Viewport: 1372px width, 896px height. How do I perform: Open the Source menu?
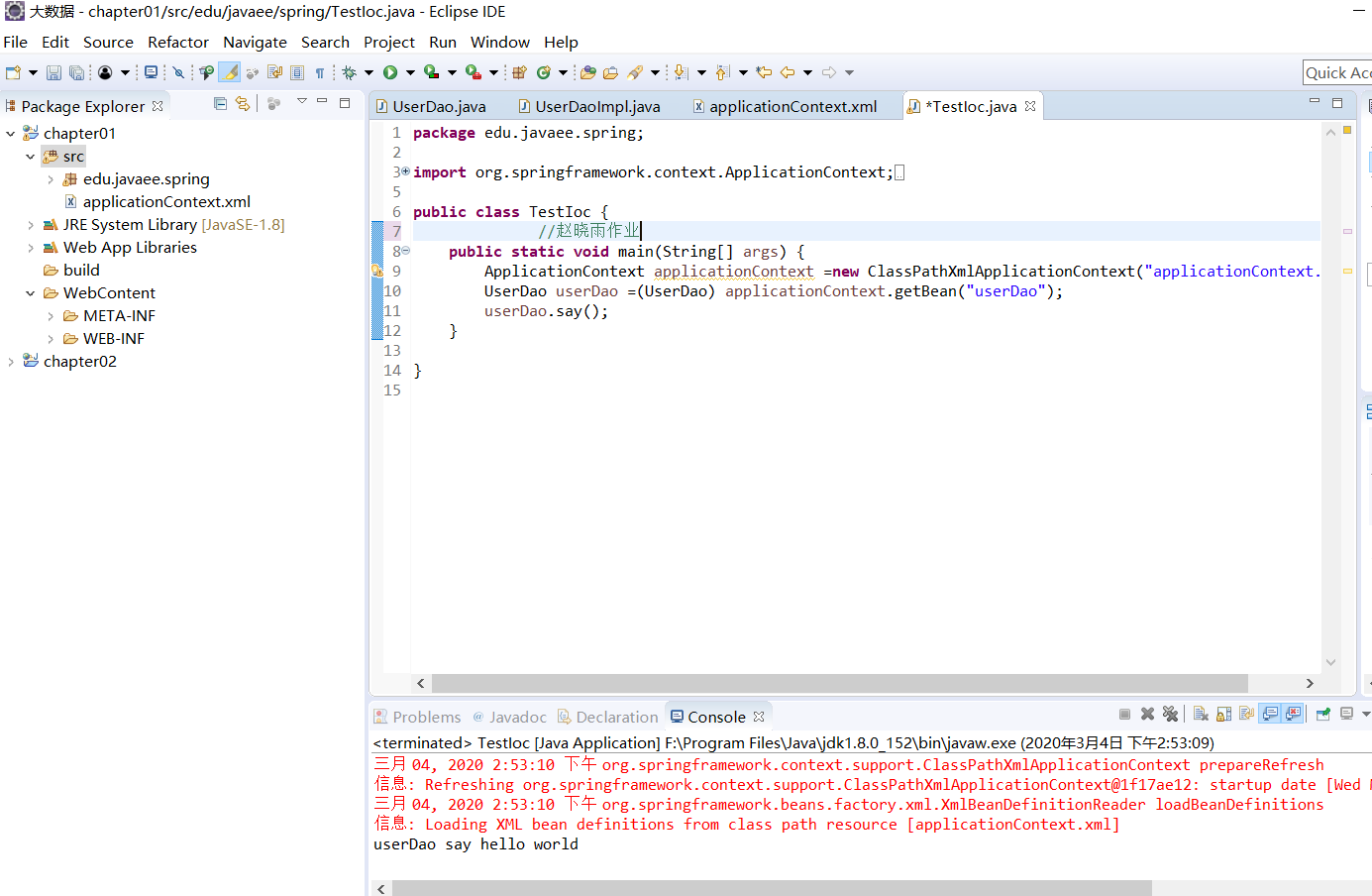(108, 42)
